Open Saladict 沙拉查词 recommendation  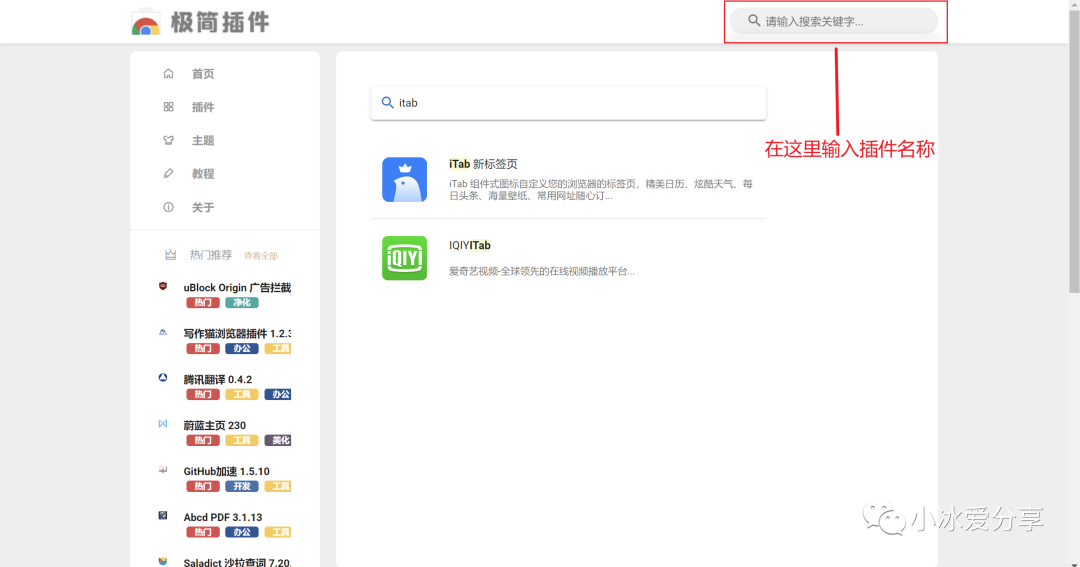pos(237,562)
